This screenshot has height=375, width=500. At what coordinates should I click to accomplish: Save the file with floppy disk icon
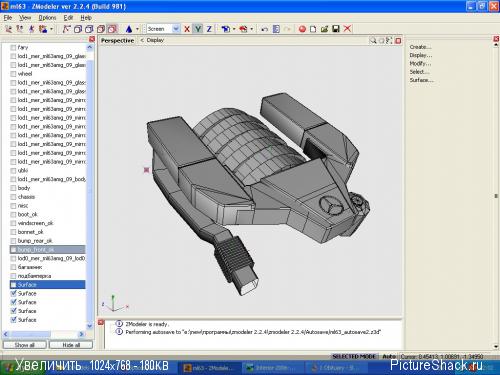336,29
